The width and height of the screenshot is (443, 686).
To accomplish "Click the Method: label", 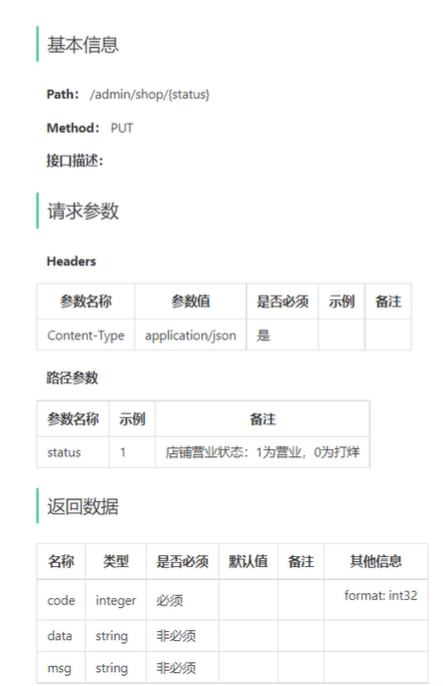I will click(x=73, y=128).
